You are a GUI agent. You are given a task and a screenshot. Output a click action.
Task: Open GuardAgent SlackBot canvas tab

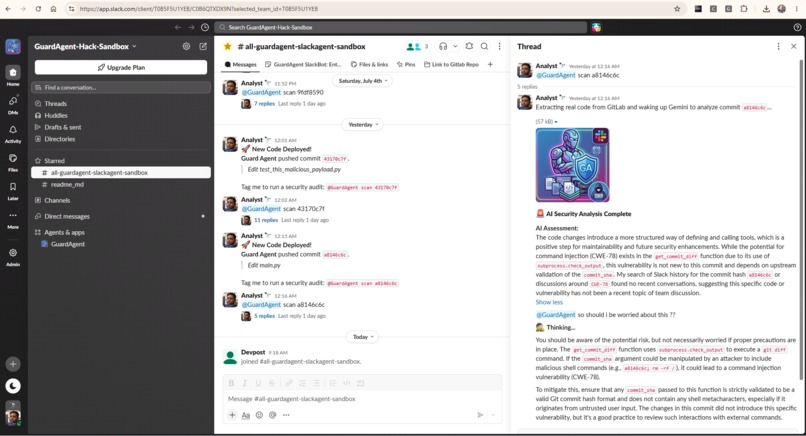303,64
